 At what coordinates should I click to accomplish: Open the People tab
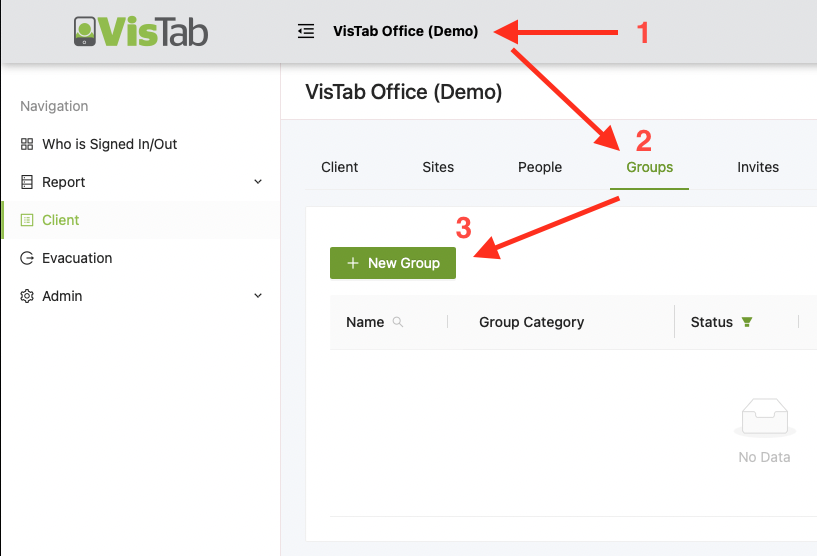point(540,167)
